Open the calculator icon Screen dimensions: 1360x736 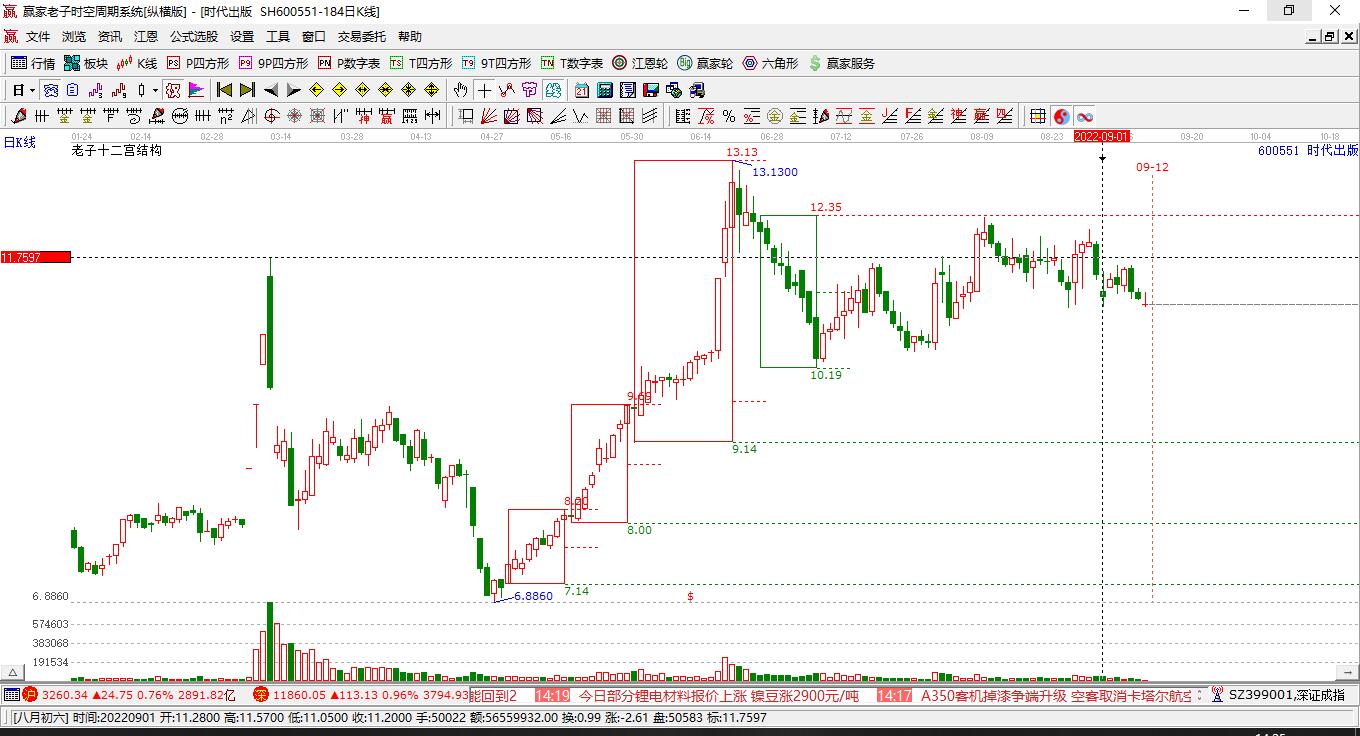click(604, 90)
